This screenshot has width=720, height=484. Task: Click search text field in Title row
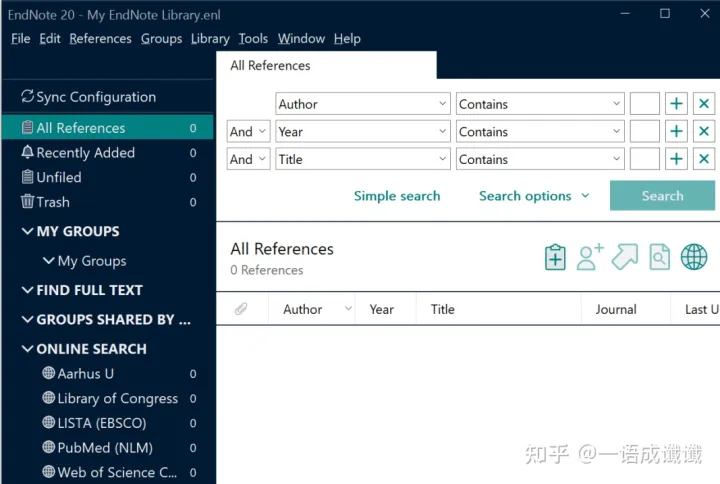pyautogui.click(x=645, y=159)
